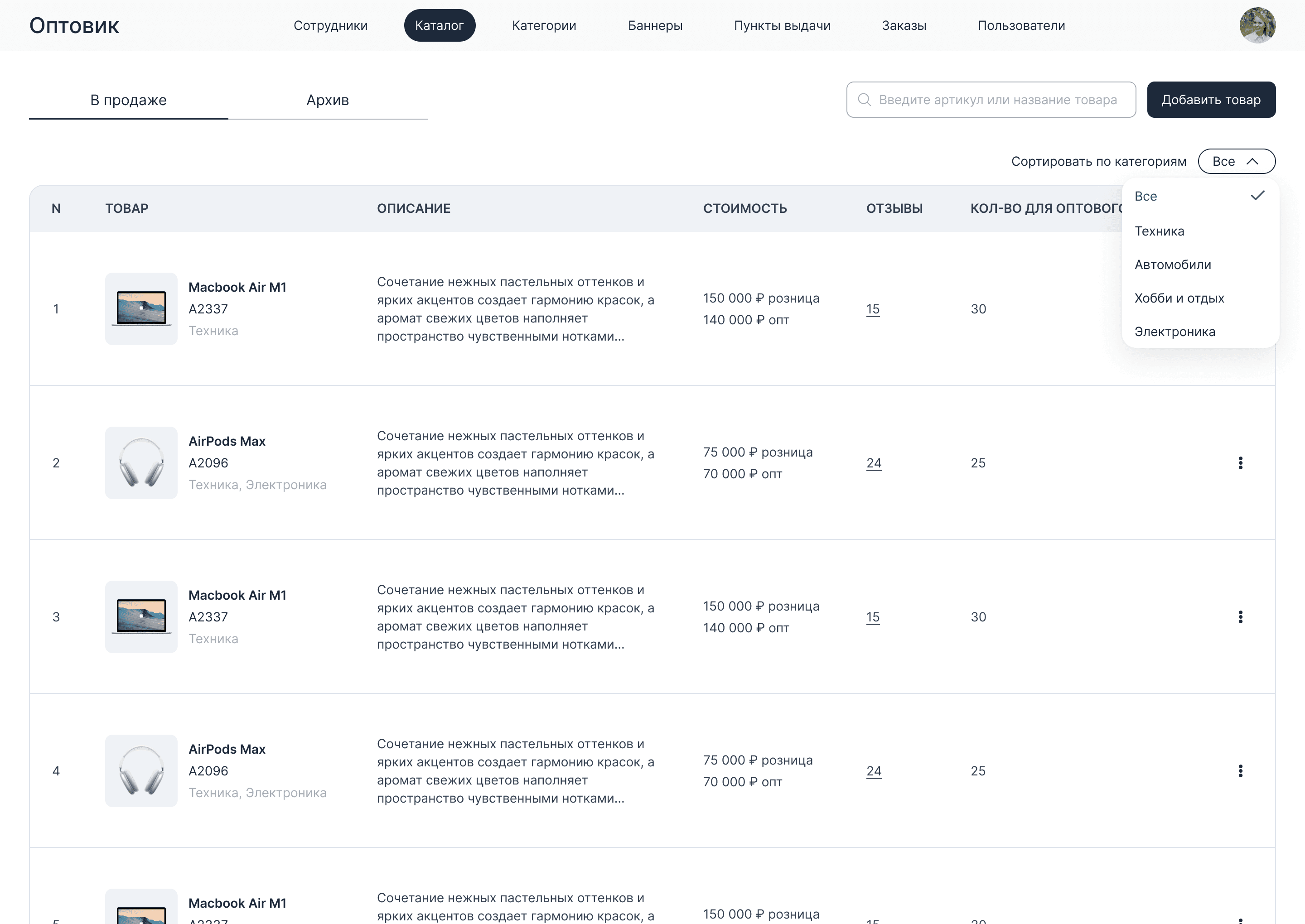Open the AirPods Max thumbnail in row 4

pyautogui.click(x=141, y=771)
